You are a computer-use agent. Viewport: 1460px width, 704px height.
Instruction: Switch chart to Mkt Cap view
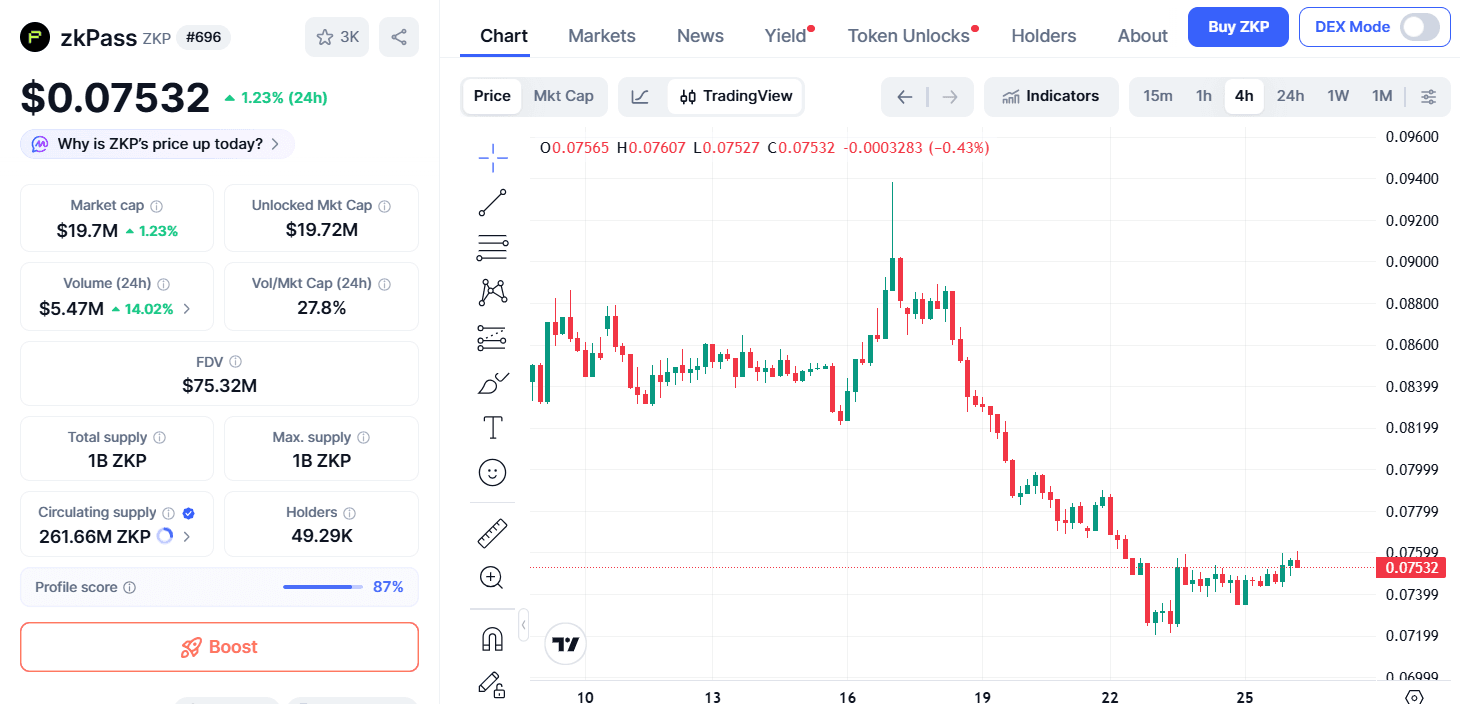pyautogui.click(x=563, y=96)
